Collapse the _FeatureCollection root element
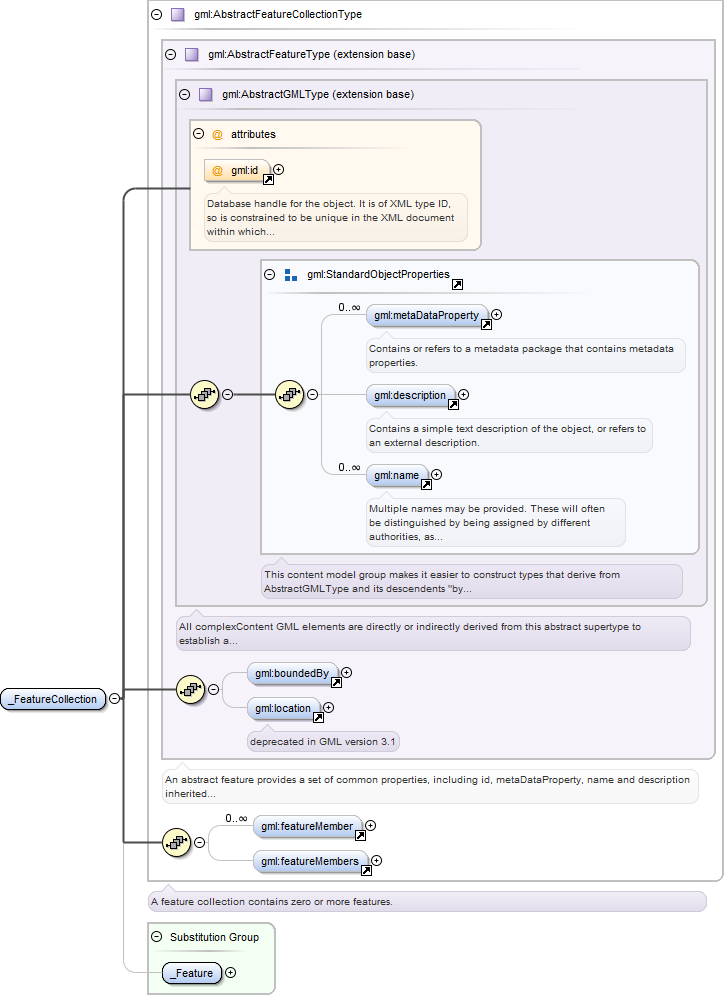The height and width of the screenshot is (996, 725). (x=114, y=698)
